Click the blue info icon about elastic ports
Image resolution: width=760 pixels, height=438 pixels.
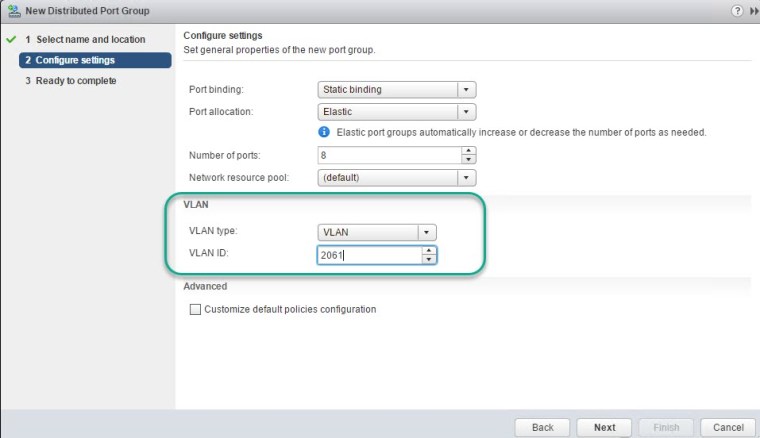pos(324,132)
